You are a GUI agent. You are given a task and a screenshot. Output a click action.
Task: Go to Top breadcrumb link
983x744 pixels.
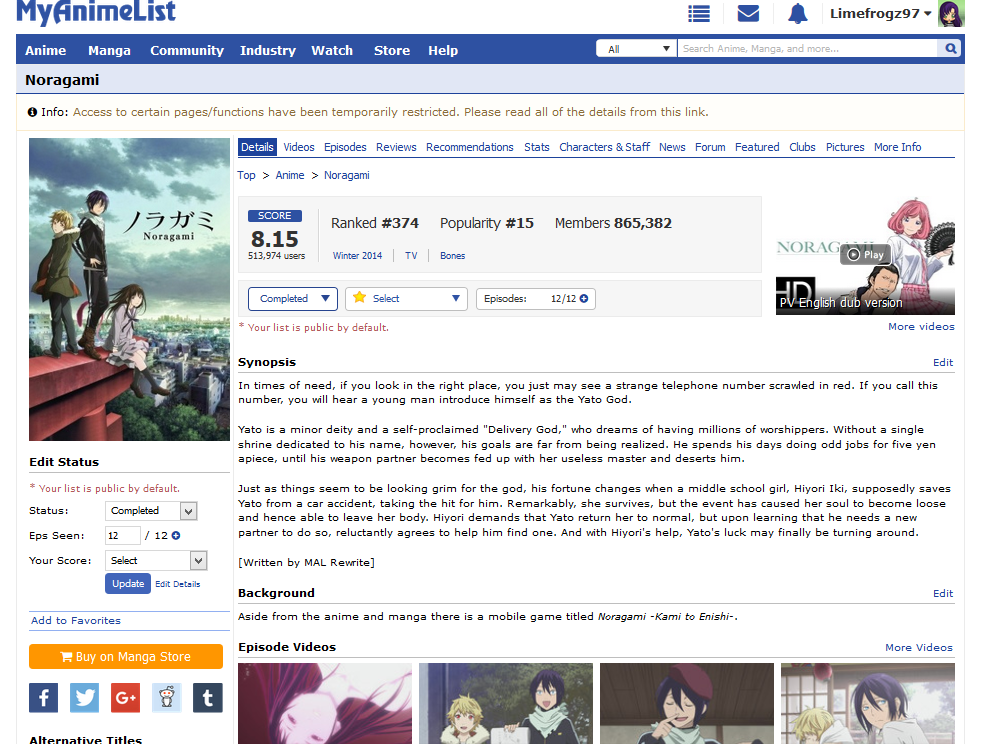[246, 176]
